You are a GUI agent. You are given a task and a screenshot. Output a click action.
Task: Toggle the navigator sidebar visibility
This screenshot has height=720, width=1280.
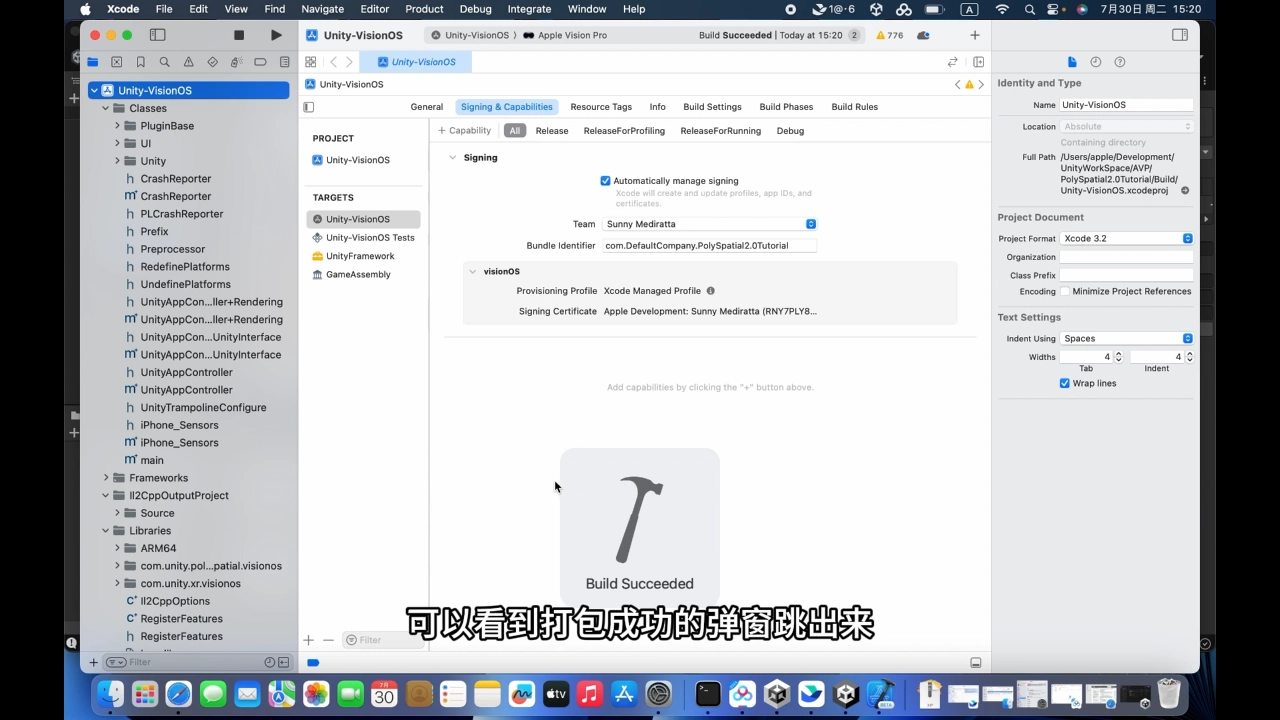click(x=157, y=35)
